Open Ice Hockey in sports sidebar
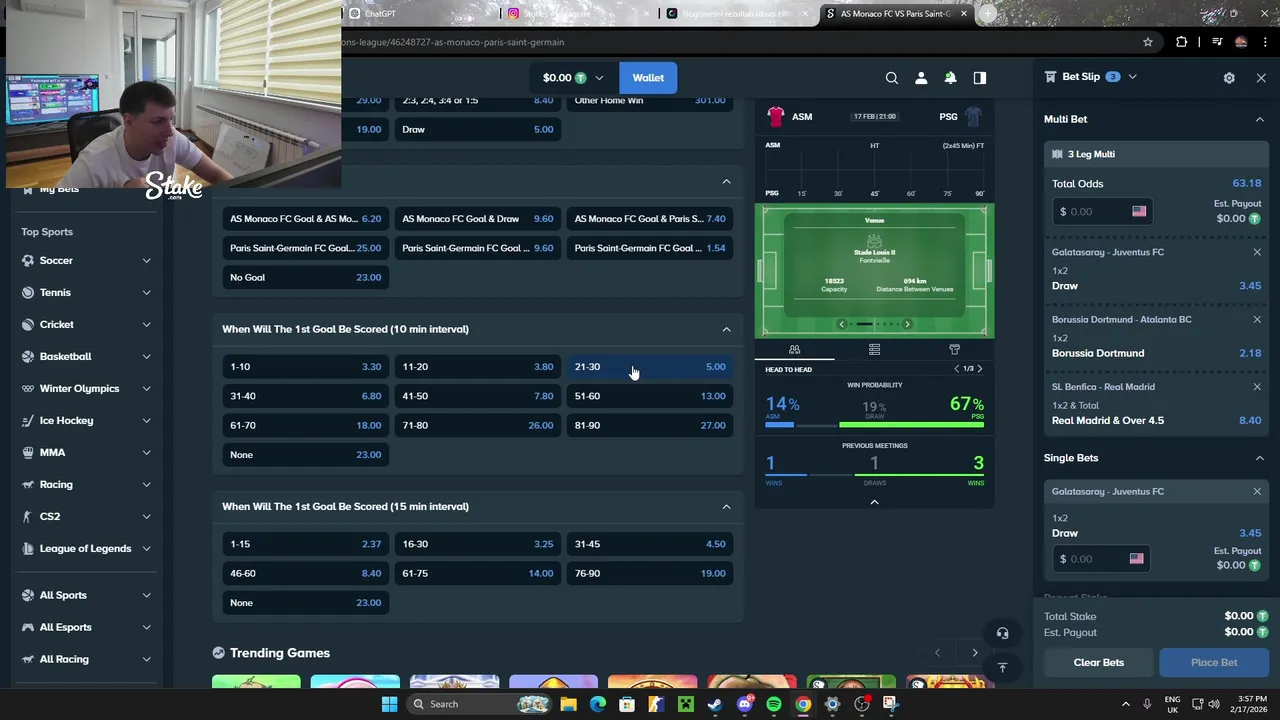Screen dimensions: 1280x720 (x=66, y=420)
